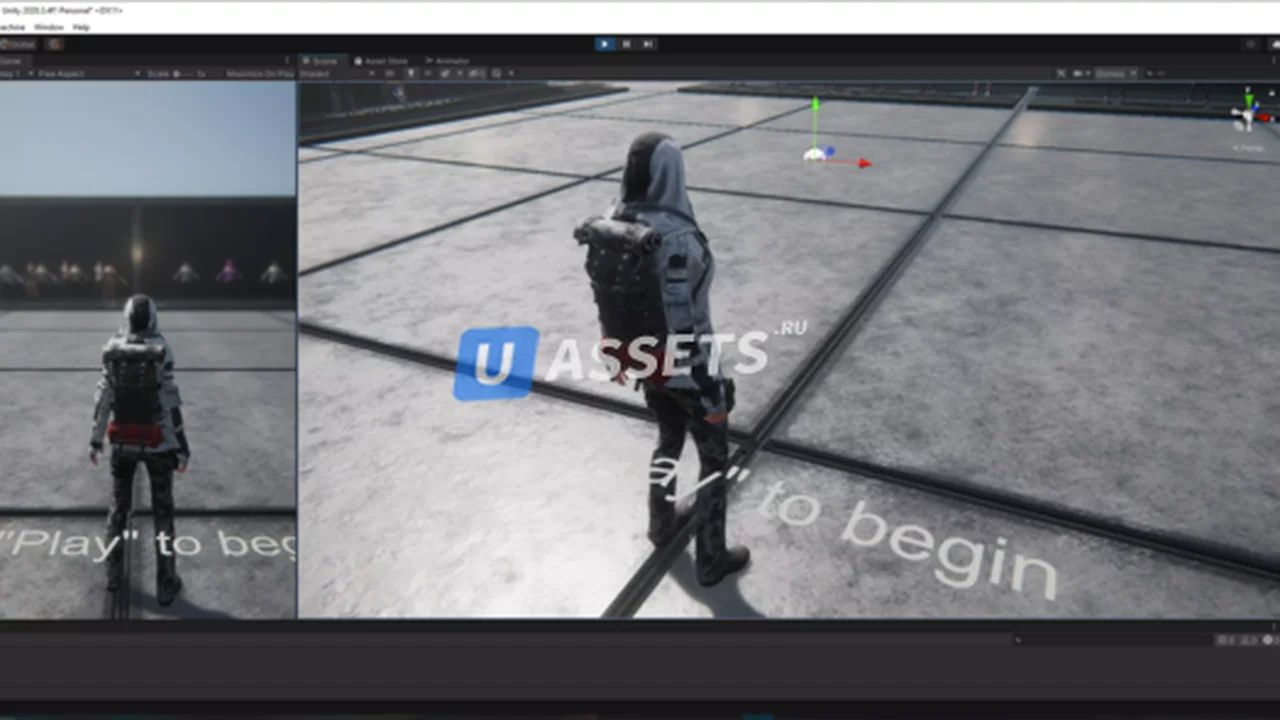The height and width of the screenshot is (720, 1280).
Task: Toggle scene effects button in Scene toolbar
Action: tap(445, 74)
